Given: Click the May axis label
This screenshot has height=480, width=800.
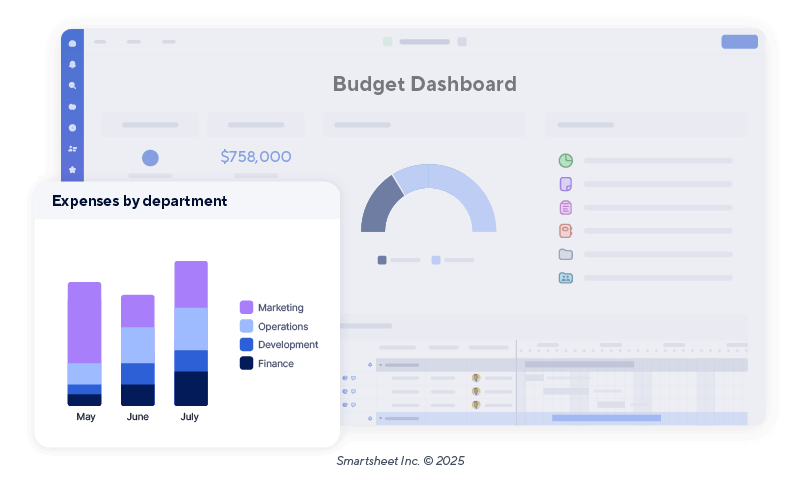Looking at the screenshot, I should (x=86, y=417).
